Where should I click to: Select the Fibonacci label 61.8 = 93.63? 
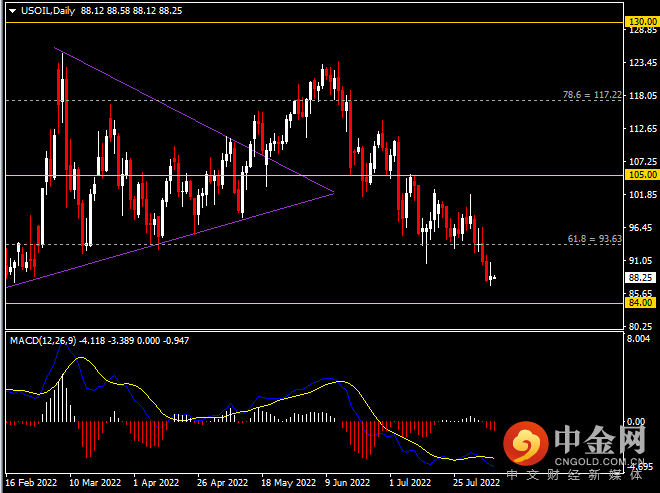(x=594, y=239)
